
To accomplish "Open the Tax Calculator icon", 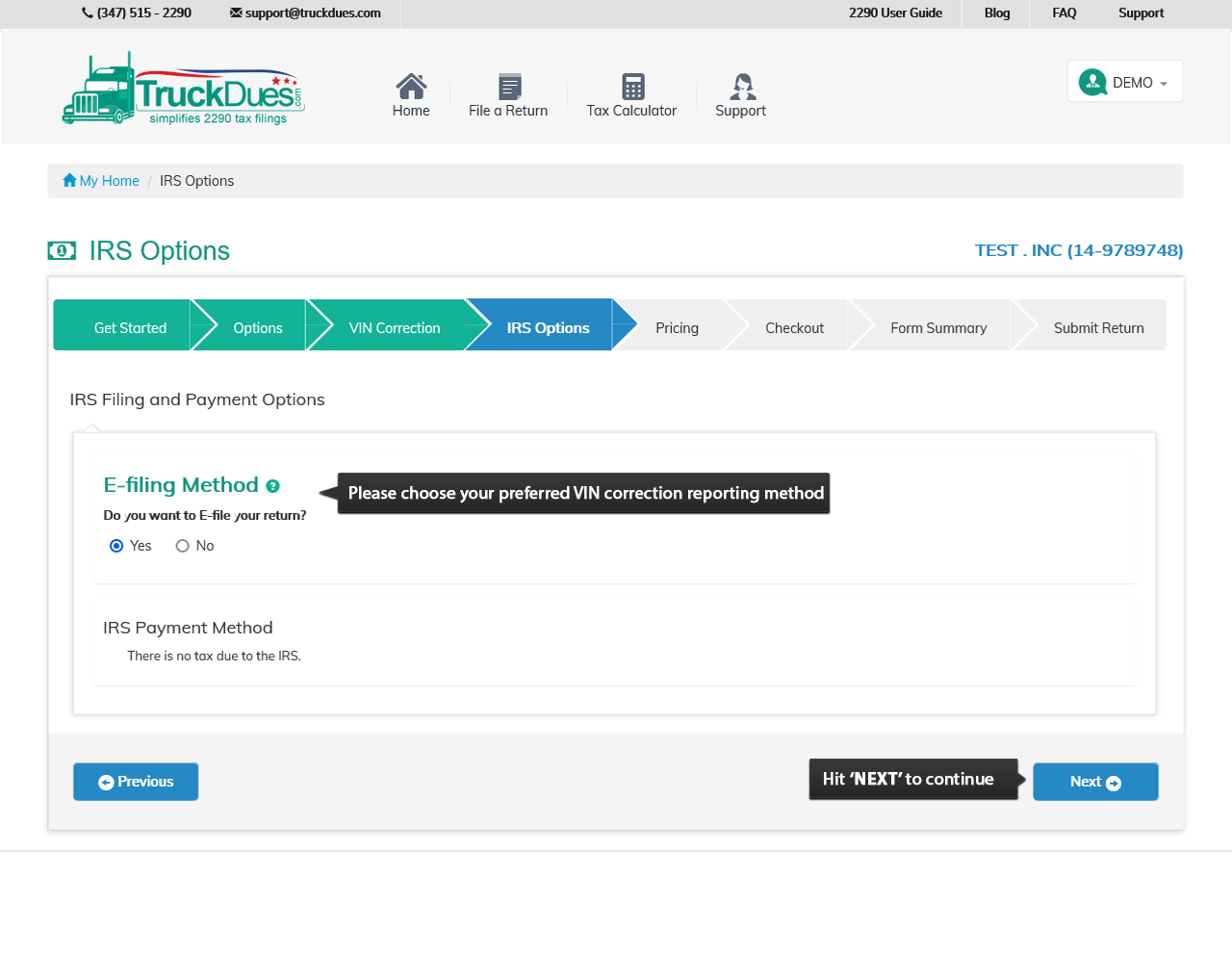I will 632,87.
